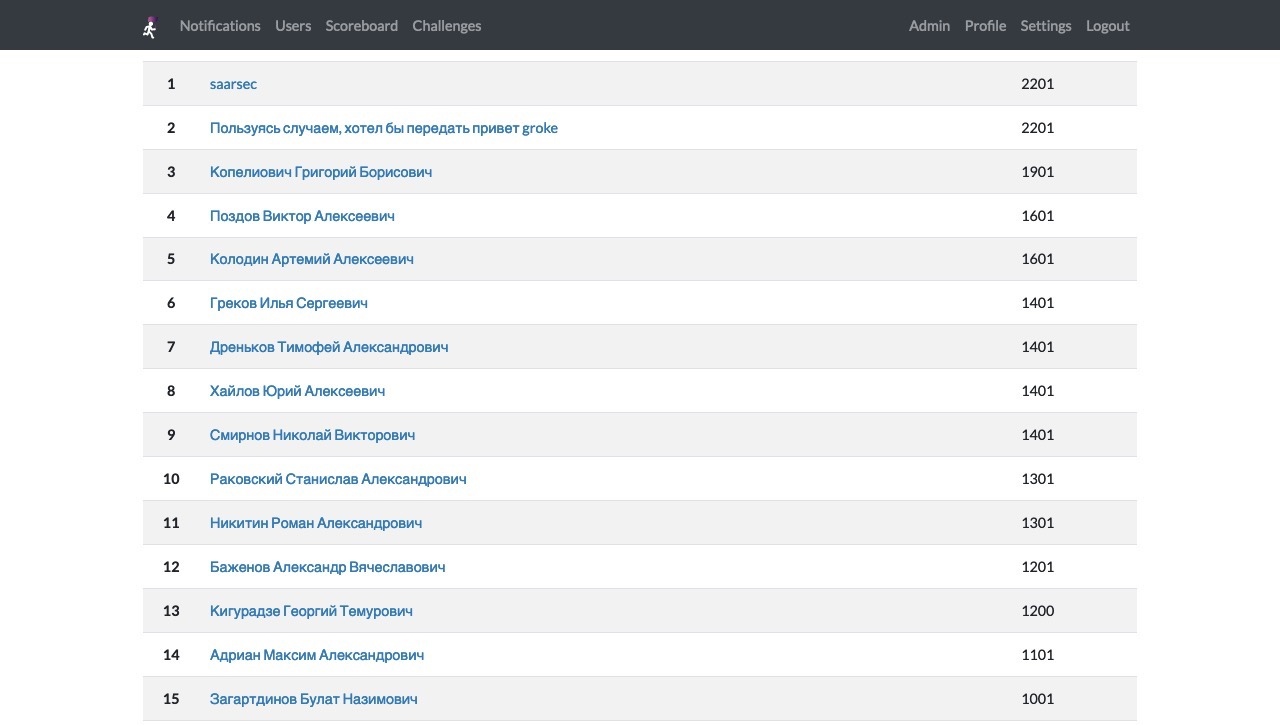The image size is (1280, 726).
Task: Click the score 2201 in saarsec's row
Action: pos(1038,84)
